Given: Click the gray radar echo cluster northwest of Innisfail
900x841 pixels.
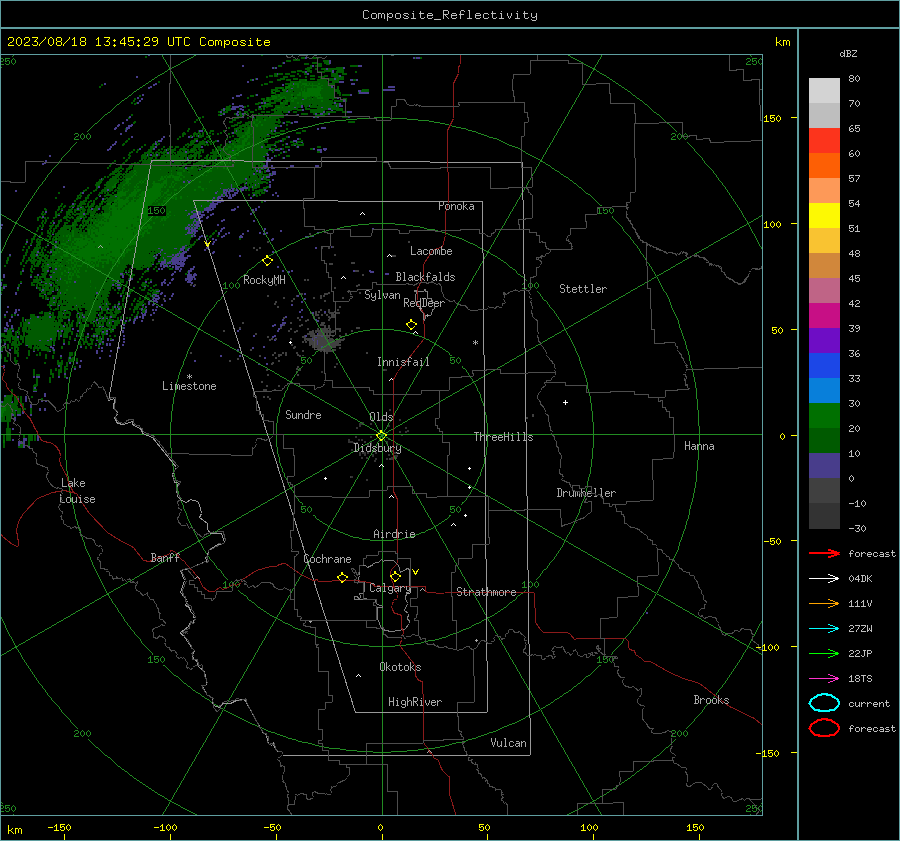Looking at the screenshot, I should click(323, 340).
